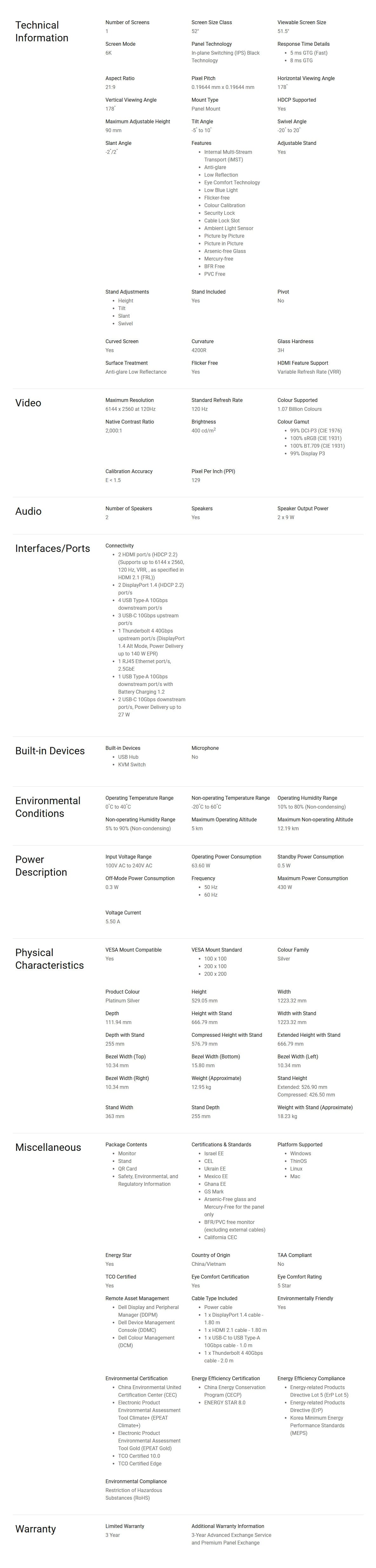The height and width of the screenshot is (1568, 376).
Task: Click the Connectivity label
Action: coord(119,546)
